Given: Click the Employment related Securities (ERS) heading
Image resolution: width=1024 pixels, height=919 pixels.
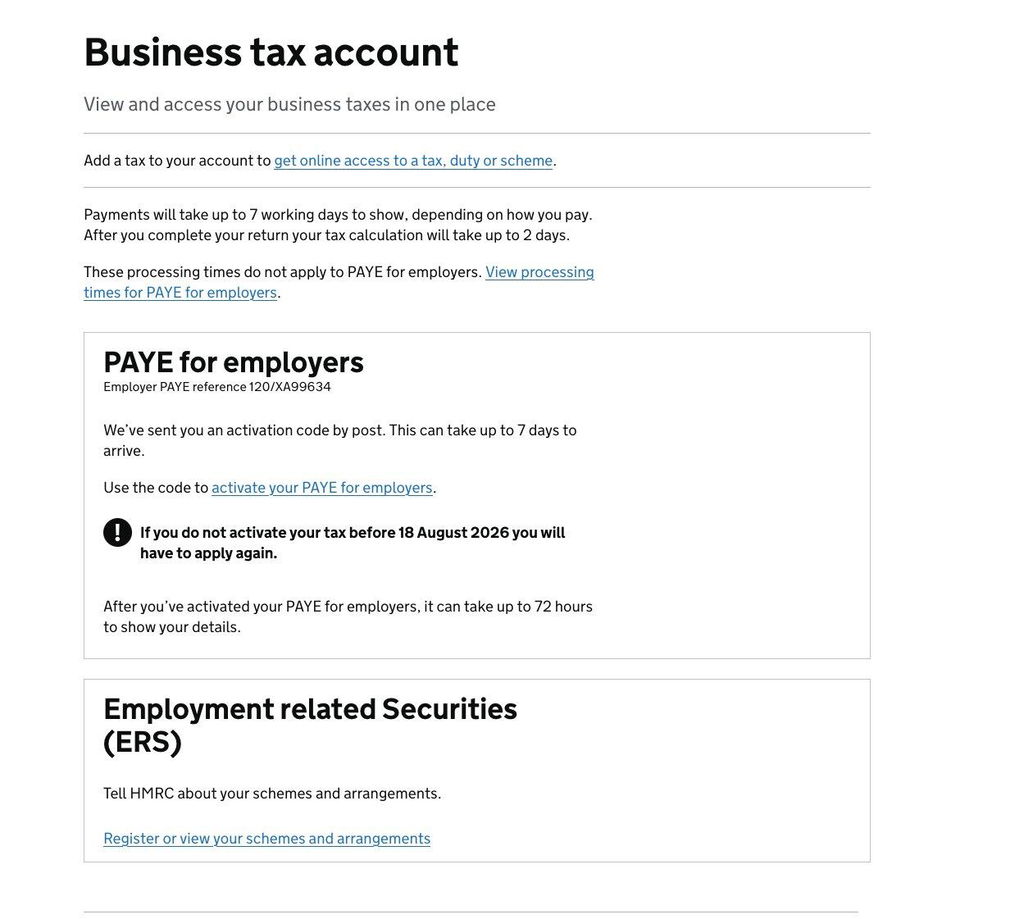Looking at the screenshot, I should tap(310, 726).
